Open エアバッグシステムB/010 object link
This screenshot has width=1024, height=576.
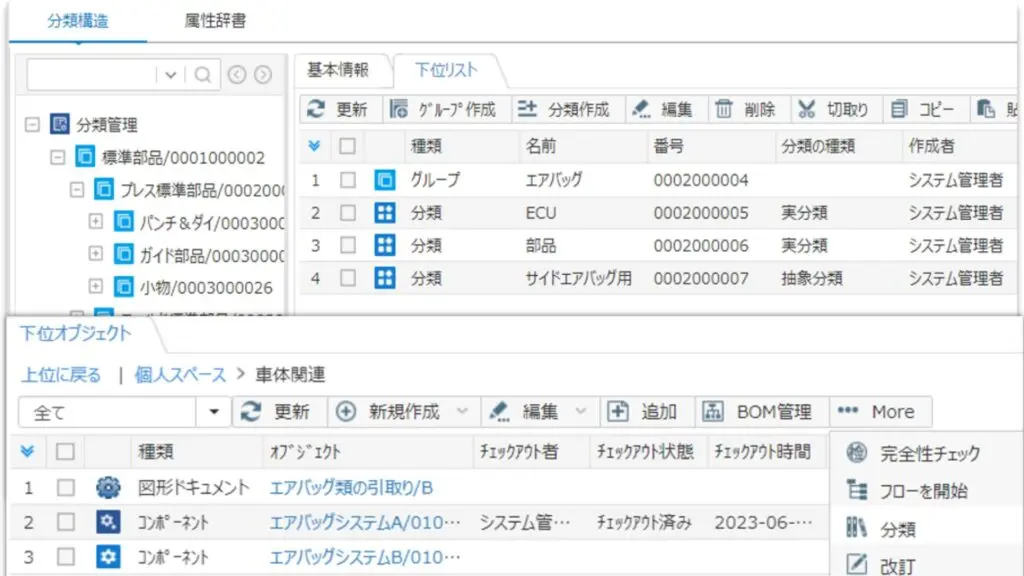pyautogui.click(x=365, y=557)
